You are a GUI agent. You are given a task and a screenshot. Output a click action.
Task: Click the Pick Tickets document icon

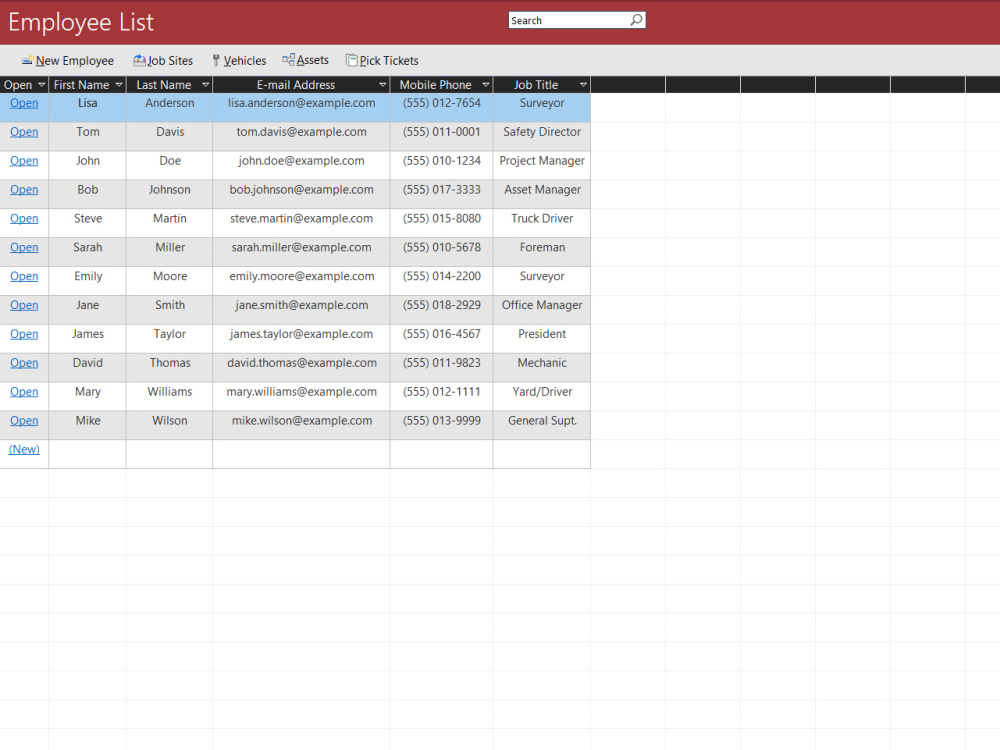pos(351,61)
